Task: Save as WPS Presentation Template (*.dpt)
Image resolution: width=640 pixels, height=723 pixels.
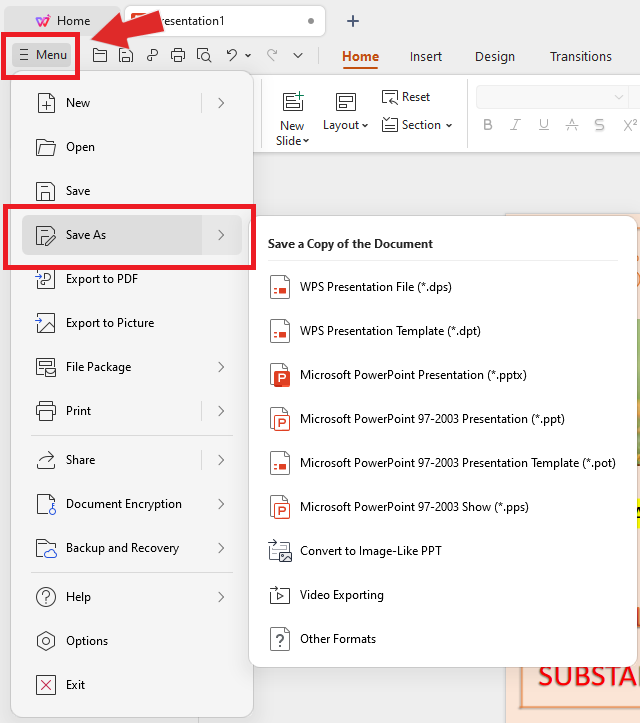Action: pyautogui.click(x=443, y=331)
